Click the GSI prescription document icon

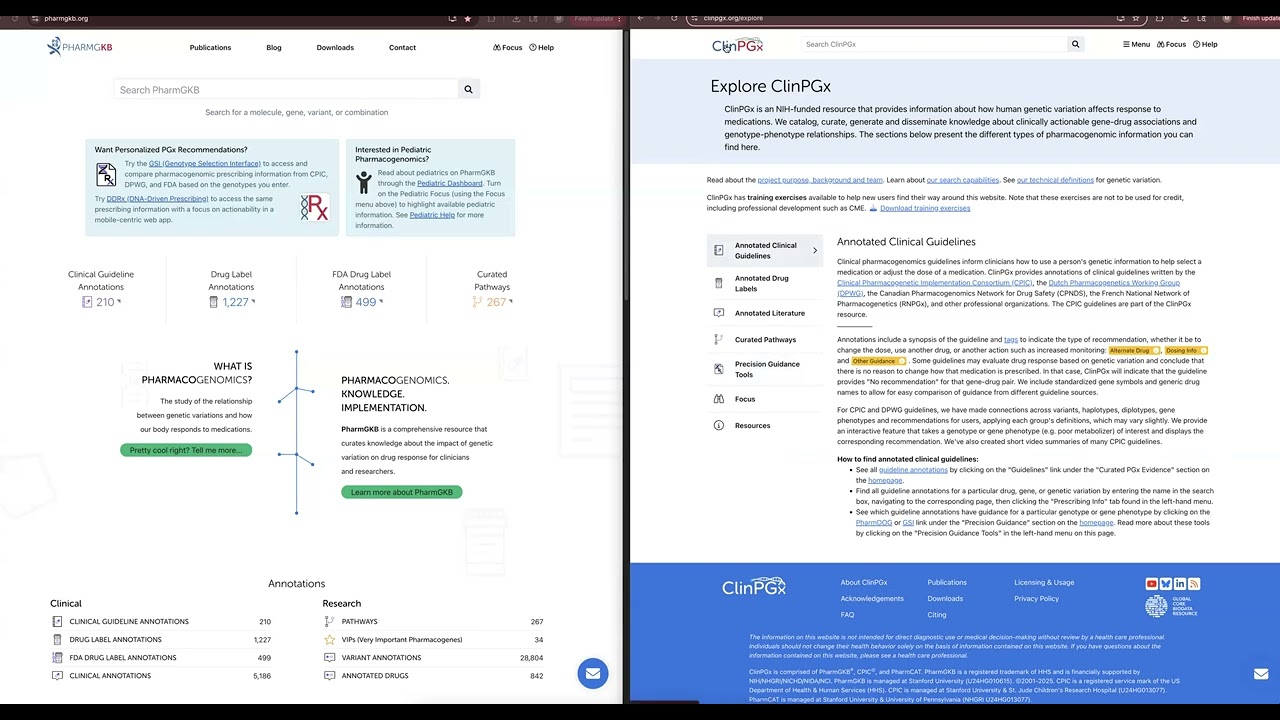[x=106, y=175]
